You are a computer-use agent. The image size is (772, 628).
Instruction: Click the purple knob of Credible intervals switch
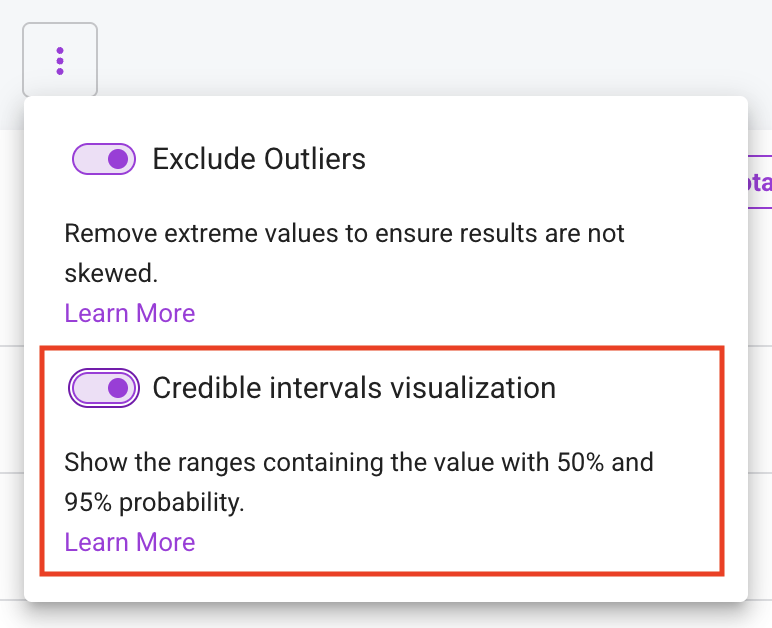click(118, 388)
